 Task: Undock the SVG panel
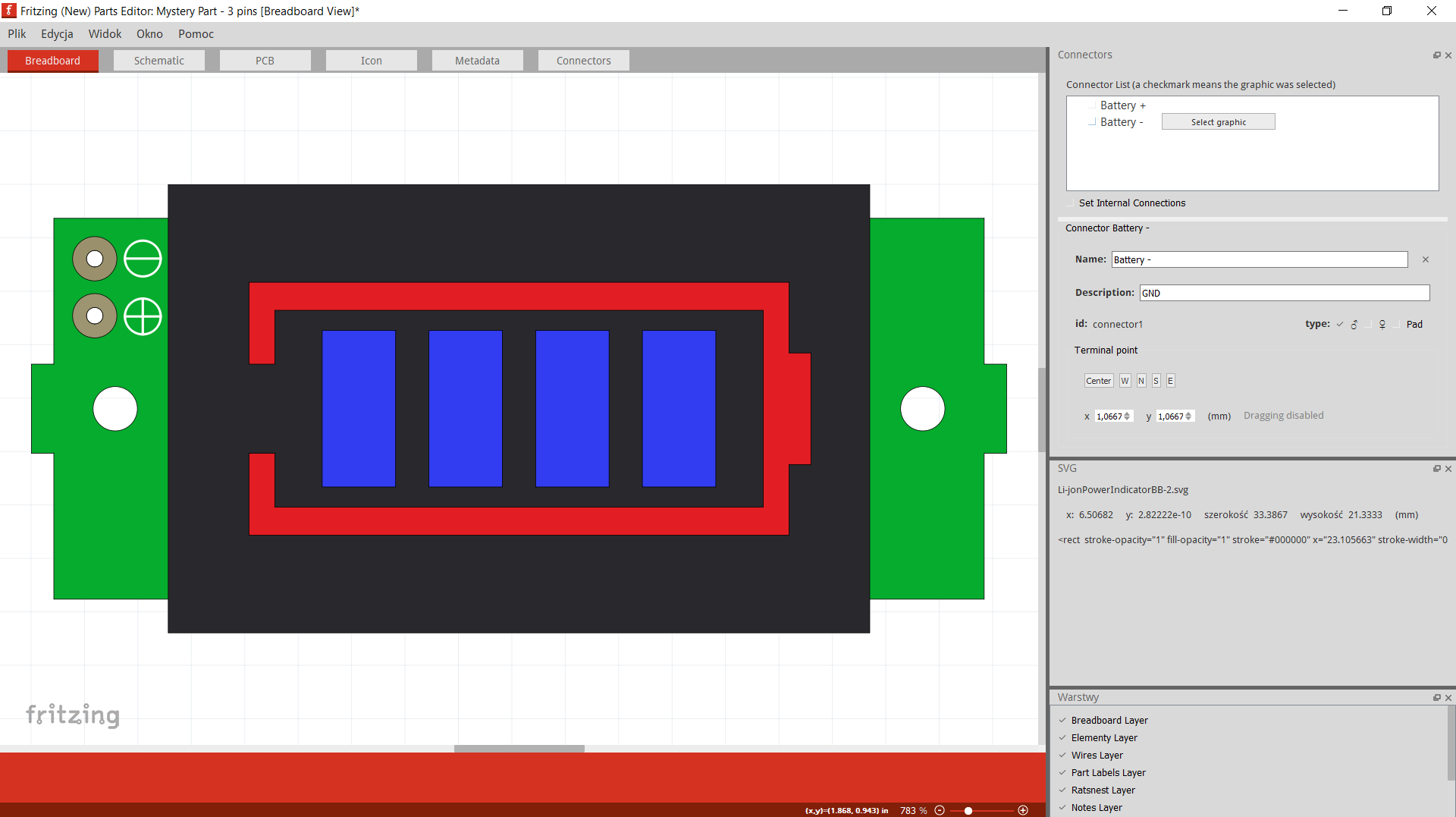pyautogui.click(x=1436, y=469)
